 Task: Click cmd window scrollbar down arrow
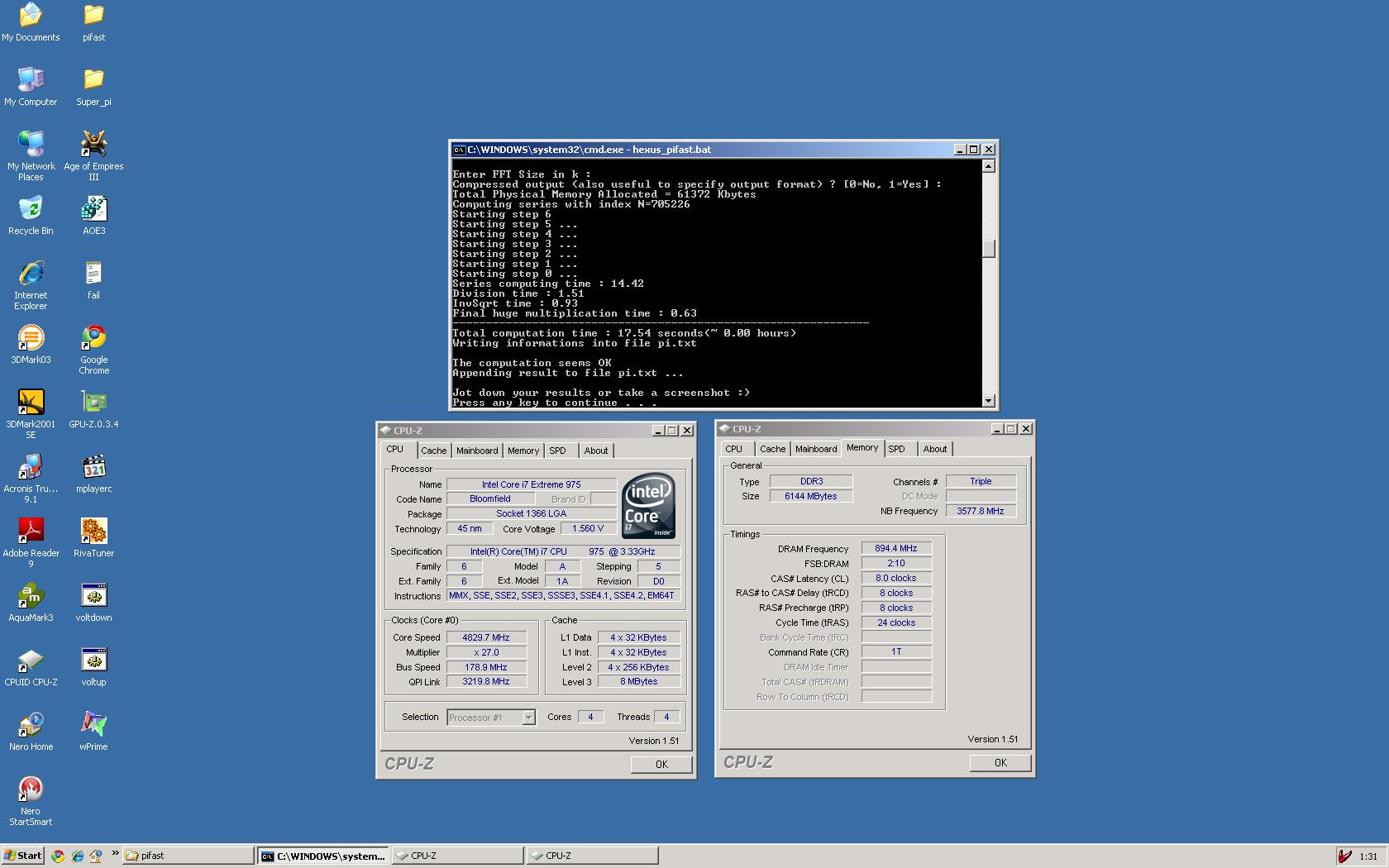tap(988, 401)
